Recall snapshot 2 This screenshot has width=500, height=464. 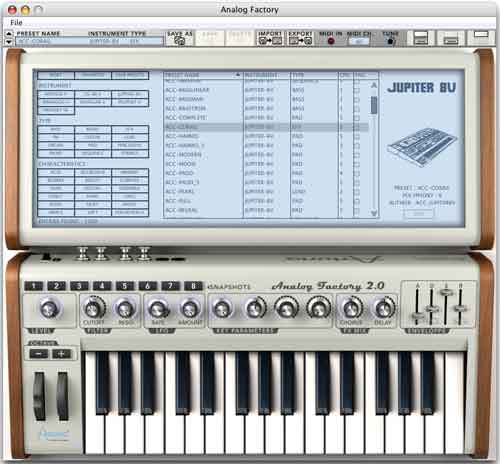(56, 286)
